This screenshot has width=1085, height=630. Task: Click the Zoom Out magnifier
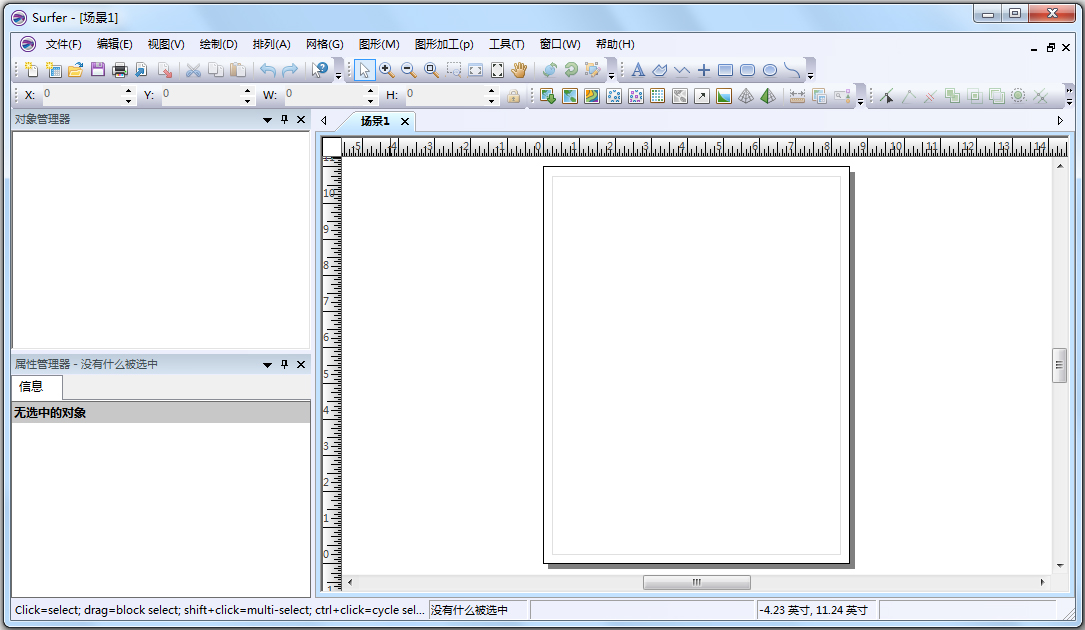click(409, 69)
